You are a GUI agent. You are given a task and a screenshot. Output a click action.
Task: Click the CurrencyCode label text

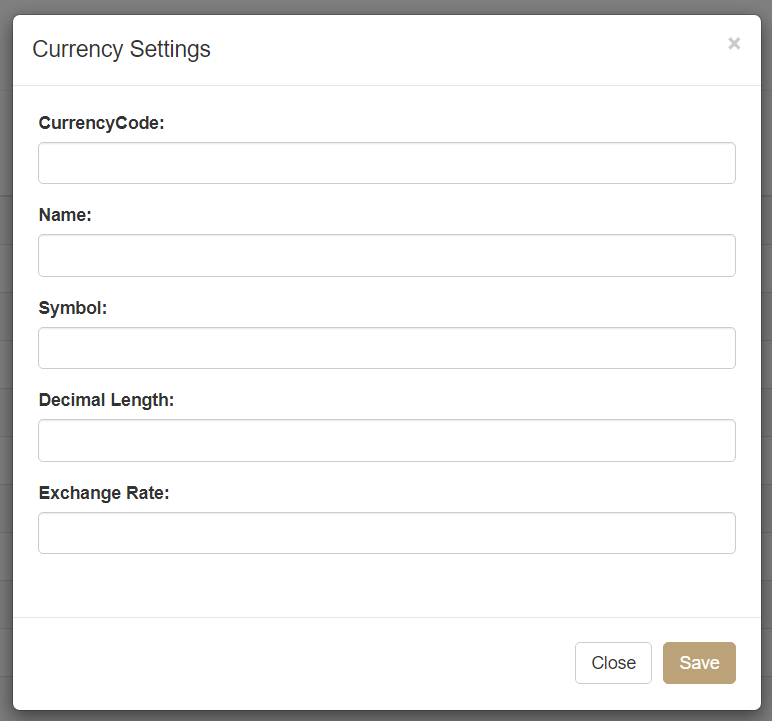[x=101, y=123]
